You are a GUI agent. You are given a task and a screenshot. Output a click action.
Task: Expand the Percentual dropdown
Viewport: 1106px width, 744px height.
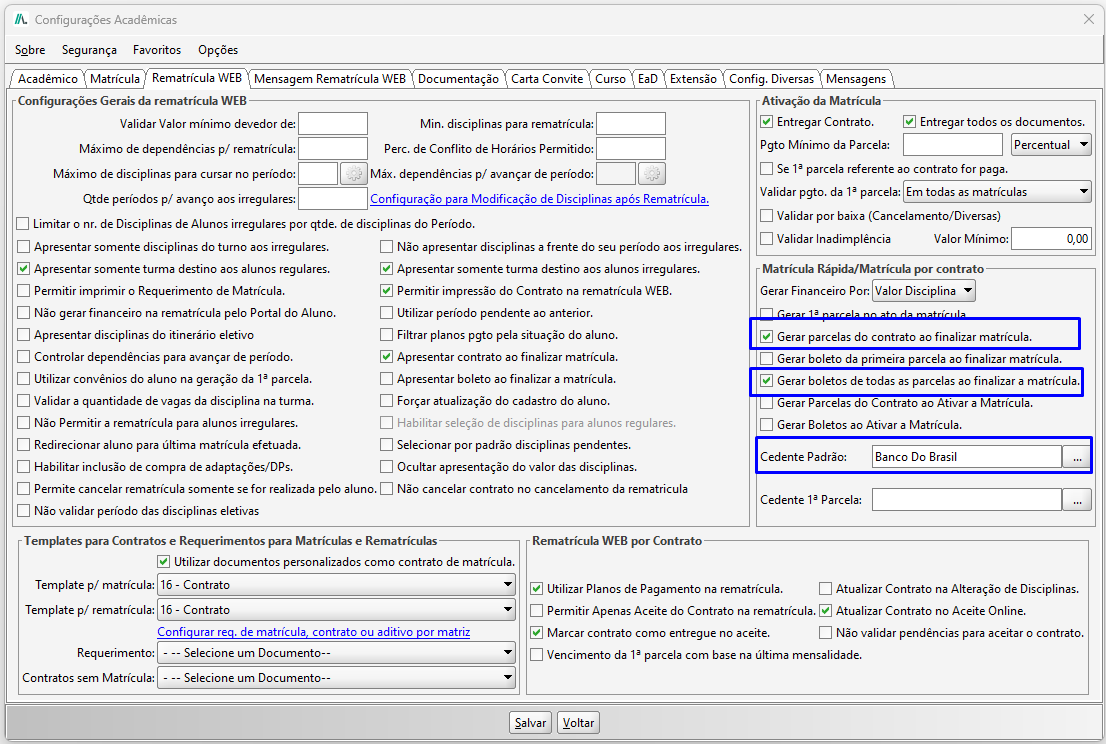click(x=1051, y=145)
